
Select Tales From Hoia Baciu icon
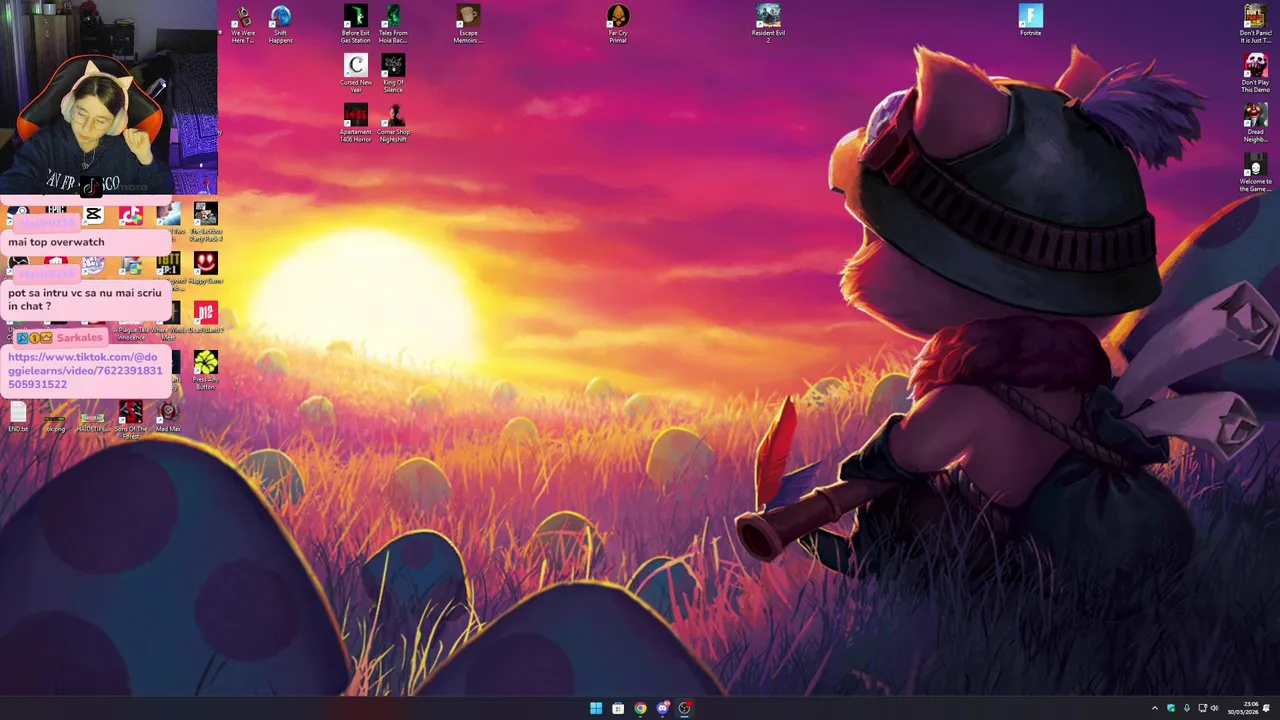pyautogui.click(x=393, y=24)
